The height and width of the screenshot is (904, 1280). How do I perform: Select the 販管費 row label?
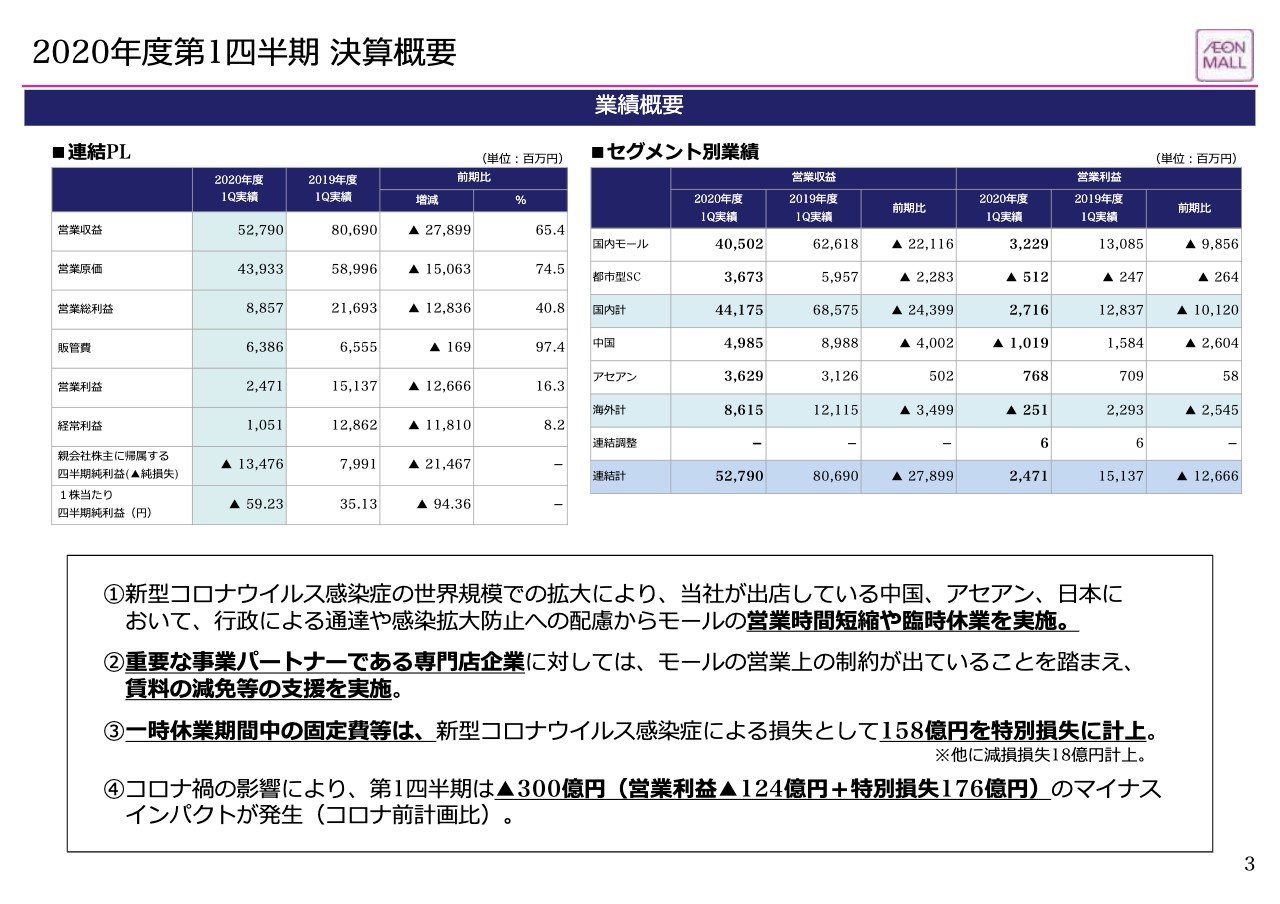(x=75, y=348)
